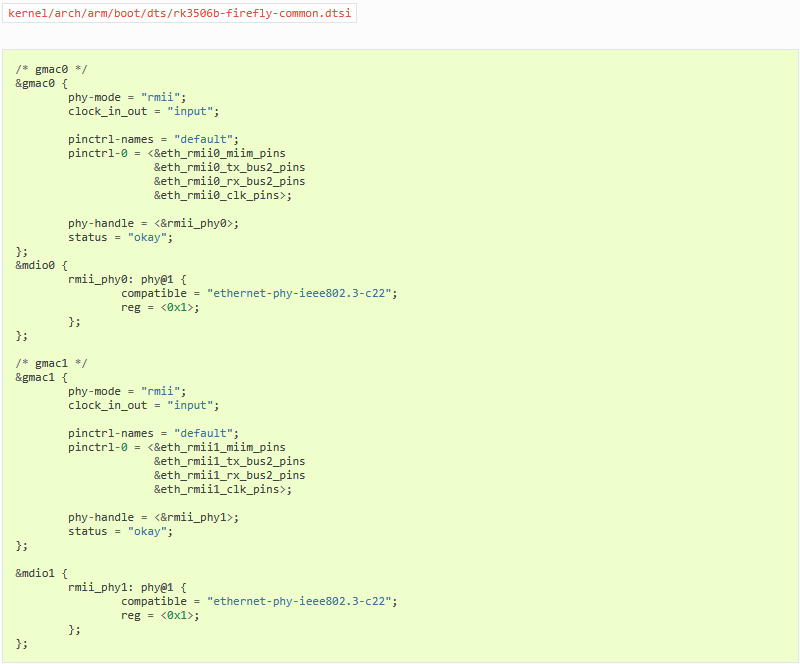Click the gmac0 clock_in_out = "input" line
The height and width of the screenshot is (664, 800).
[x=143, y=111]
